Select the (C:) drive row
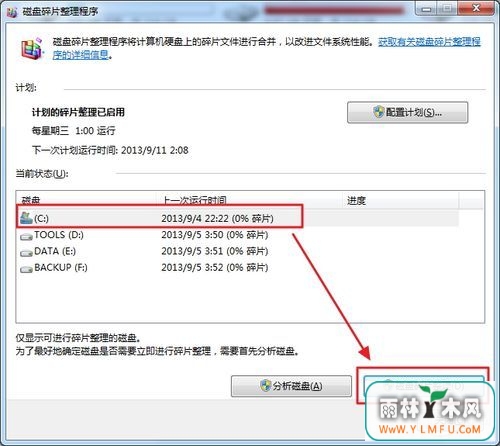500x446 pixels. [238, 219]
